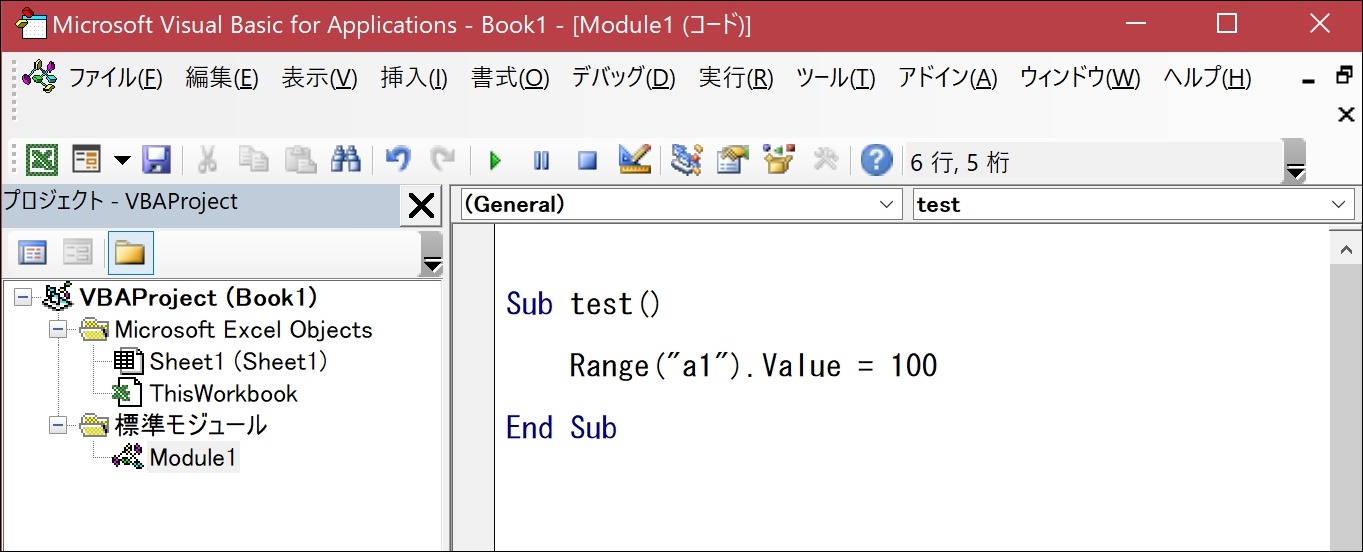Save the workbook with the floppy disk icon
This screenshot has width=1363, height=552.
coord(156,160)
